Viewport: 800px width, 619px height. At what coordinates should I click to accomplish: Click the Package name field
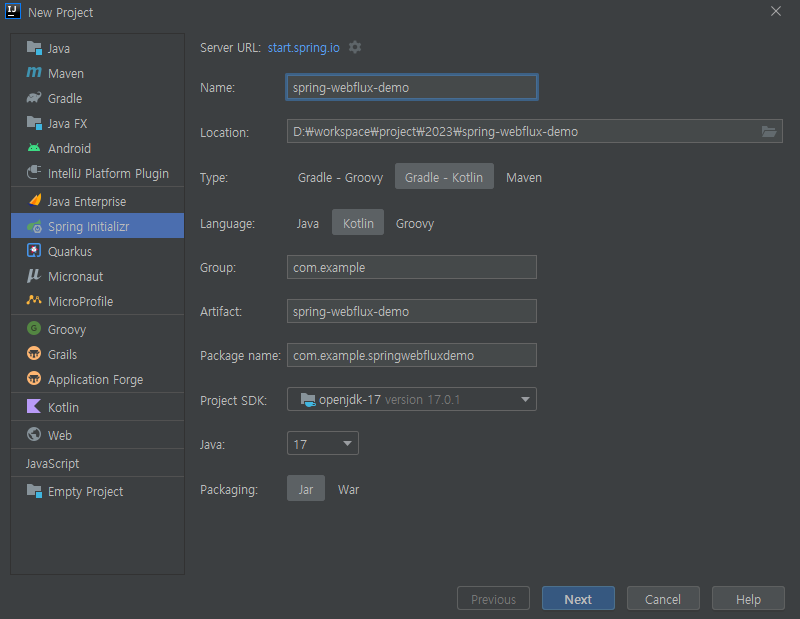tap(412, 355)
